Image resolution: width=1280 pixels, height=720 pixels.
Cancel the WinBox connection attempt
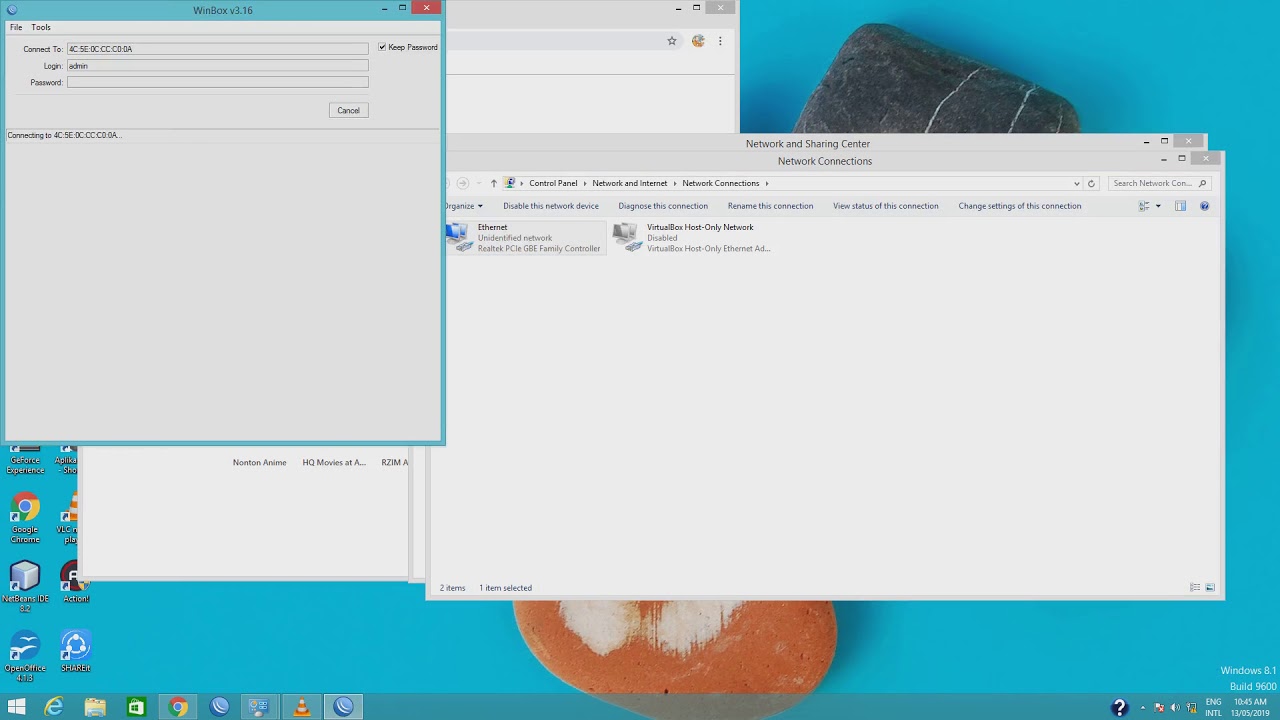click(348, 110)
